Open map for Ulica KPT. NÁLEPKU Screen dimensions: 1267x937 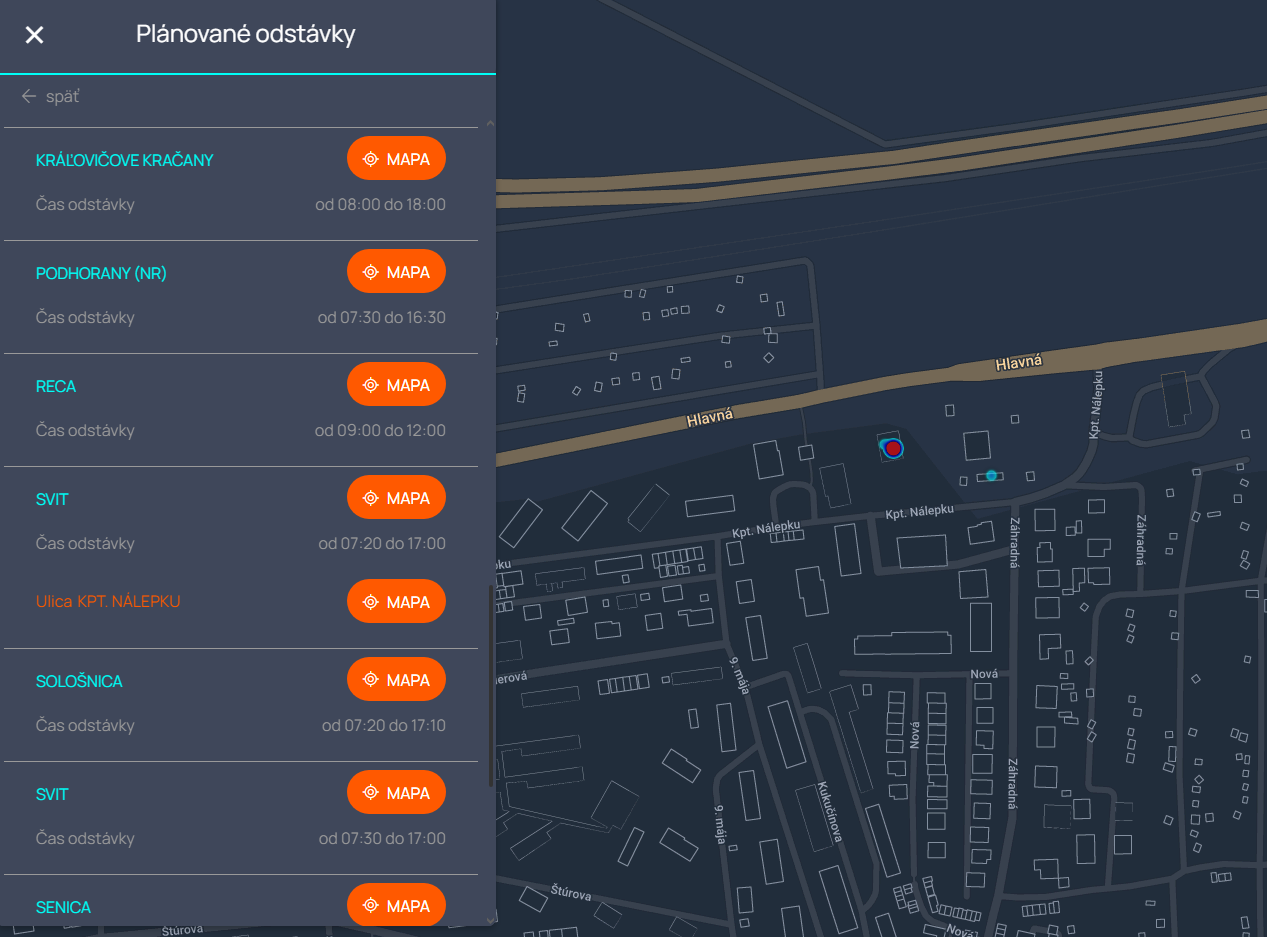pos(396,602)
